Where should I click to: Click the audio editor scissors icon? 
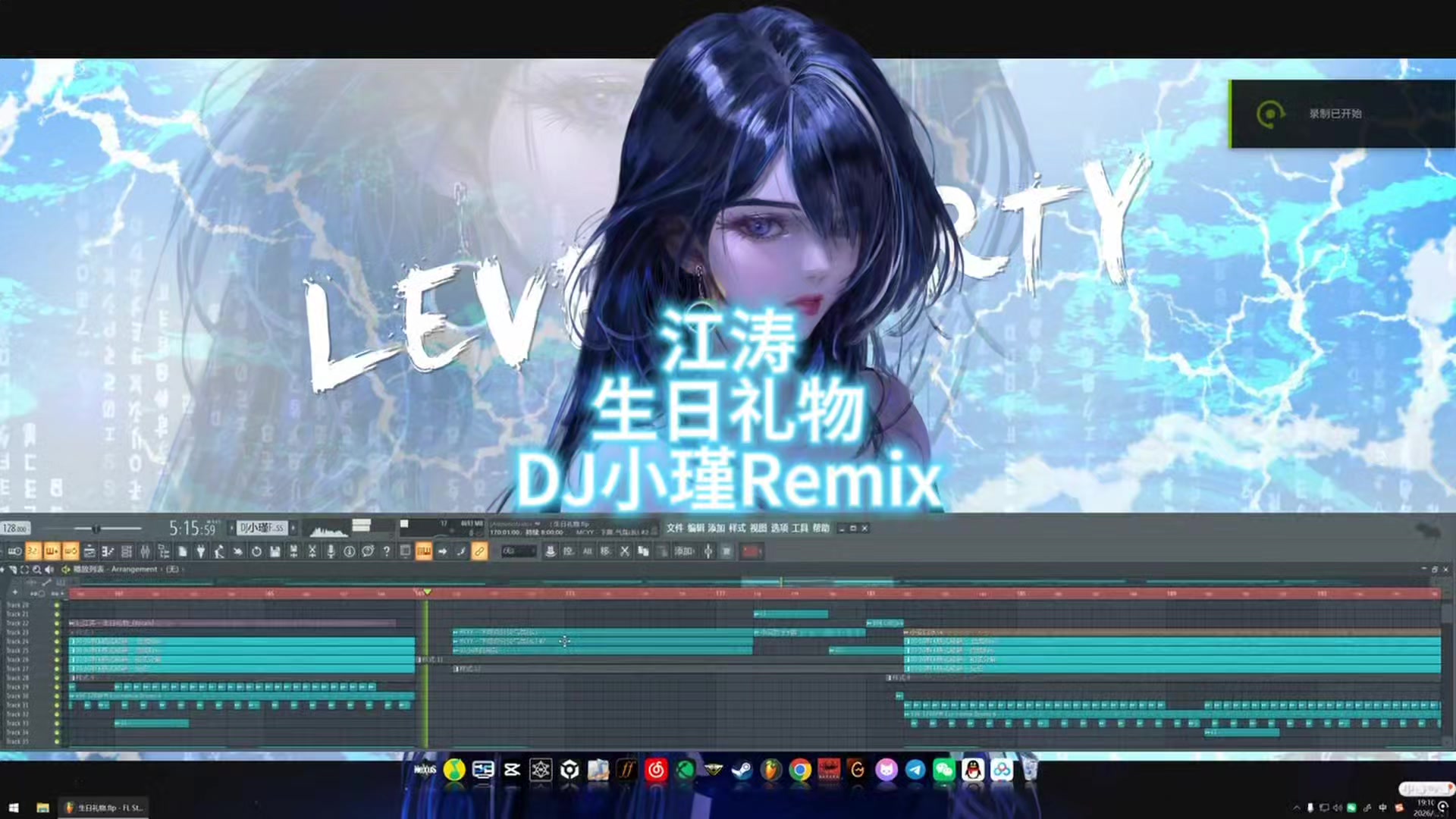(x=312, y=551)
